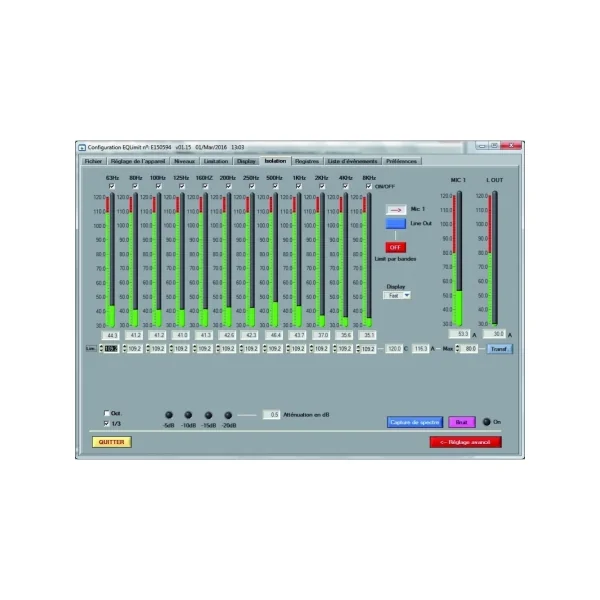Viewport: 600px width, 600px height.
Task: Click the 116.3 A value field
Action: point(421,349)
